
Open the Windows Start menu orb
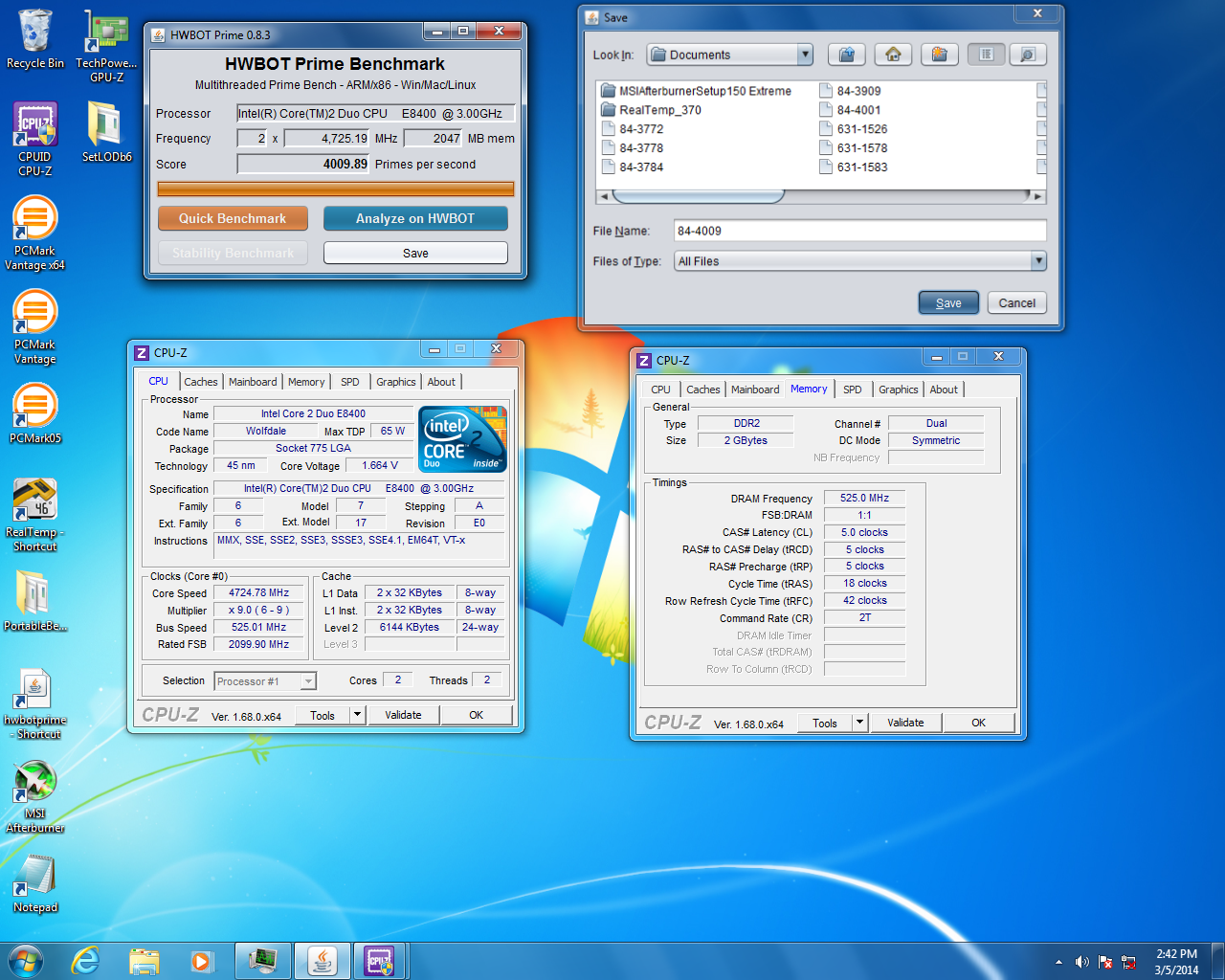(25, 961)
